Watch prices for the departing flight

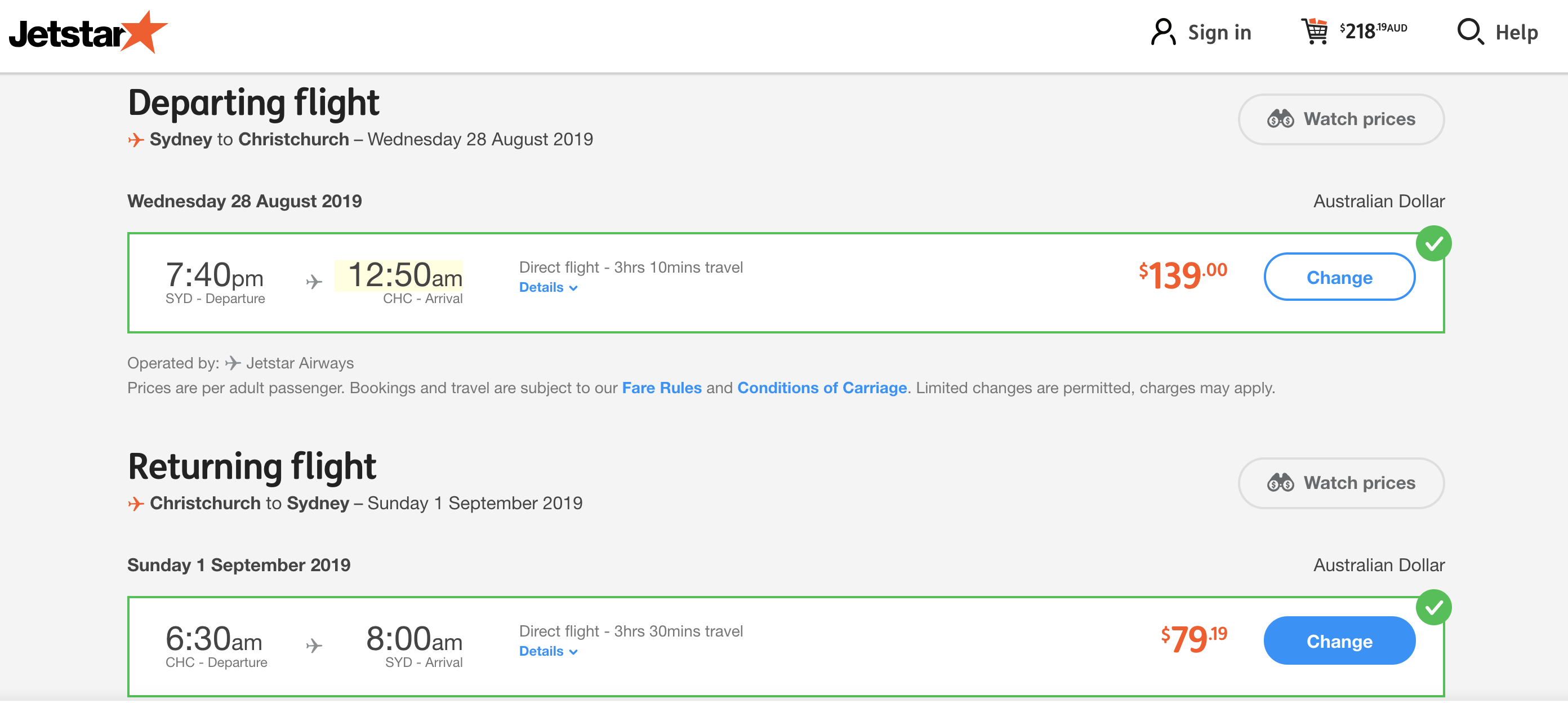point(1341,119)
